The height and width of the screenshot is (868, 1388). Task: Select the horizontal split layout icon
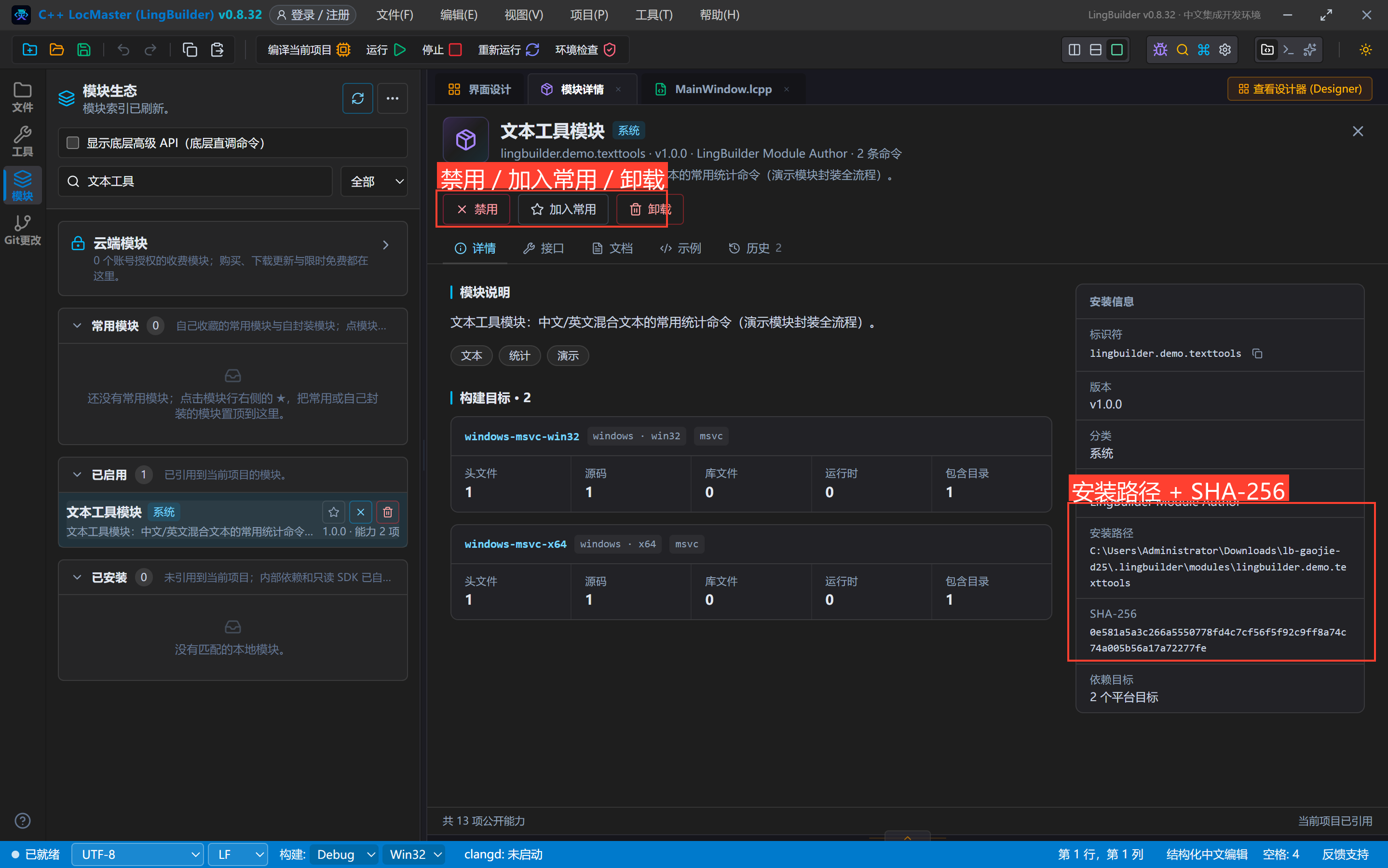(x=1096, y=50)
